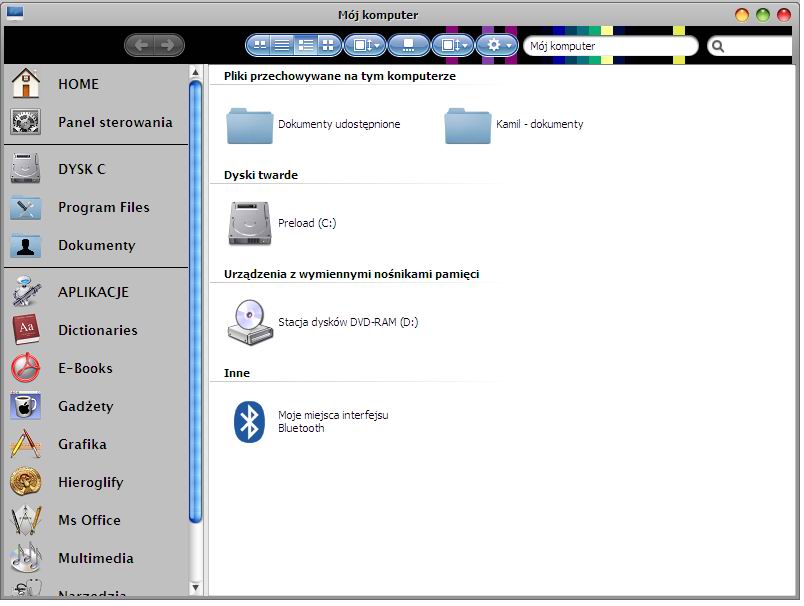Click the back navigation arrow

142,46
